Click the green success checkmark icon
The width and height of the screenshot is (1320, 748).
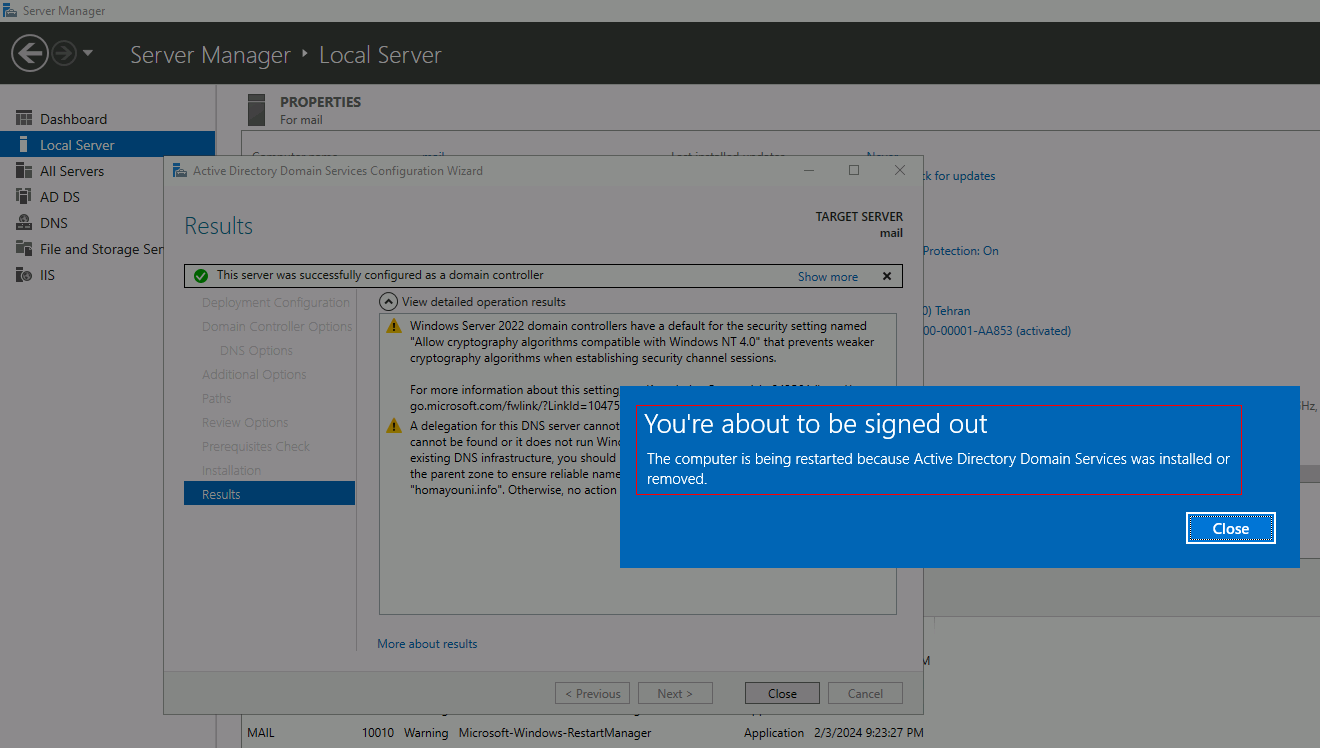point(201,276)
